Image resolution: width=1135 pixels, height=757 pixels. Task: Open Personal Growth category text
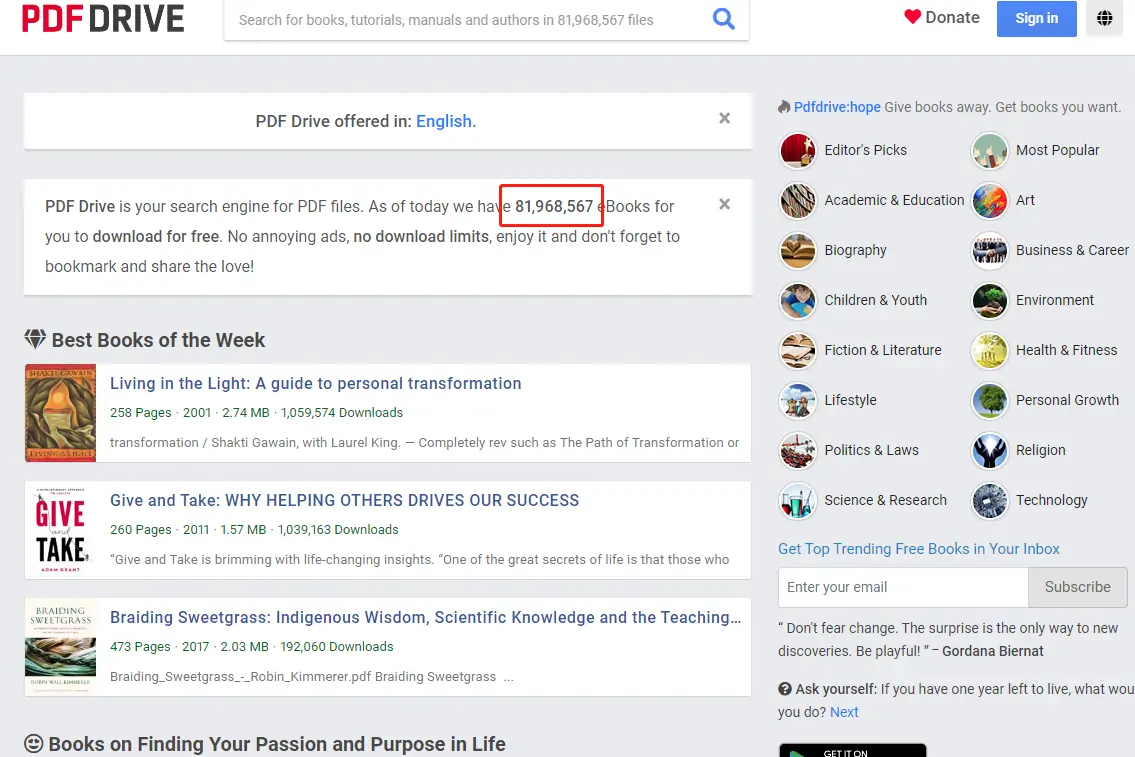(x=1067, y=400)
